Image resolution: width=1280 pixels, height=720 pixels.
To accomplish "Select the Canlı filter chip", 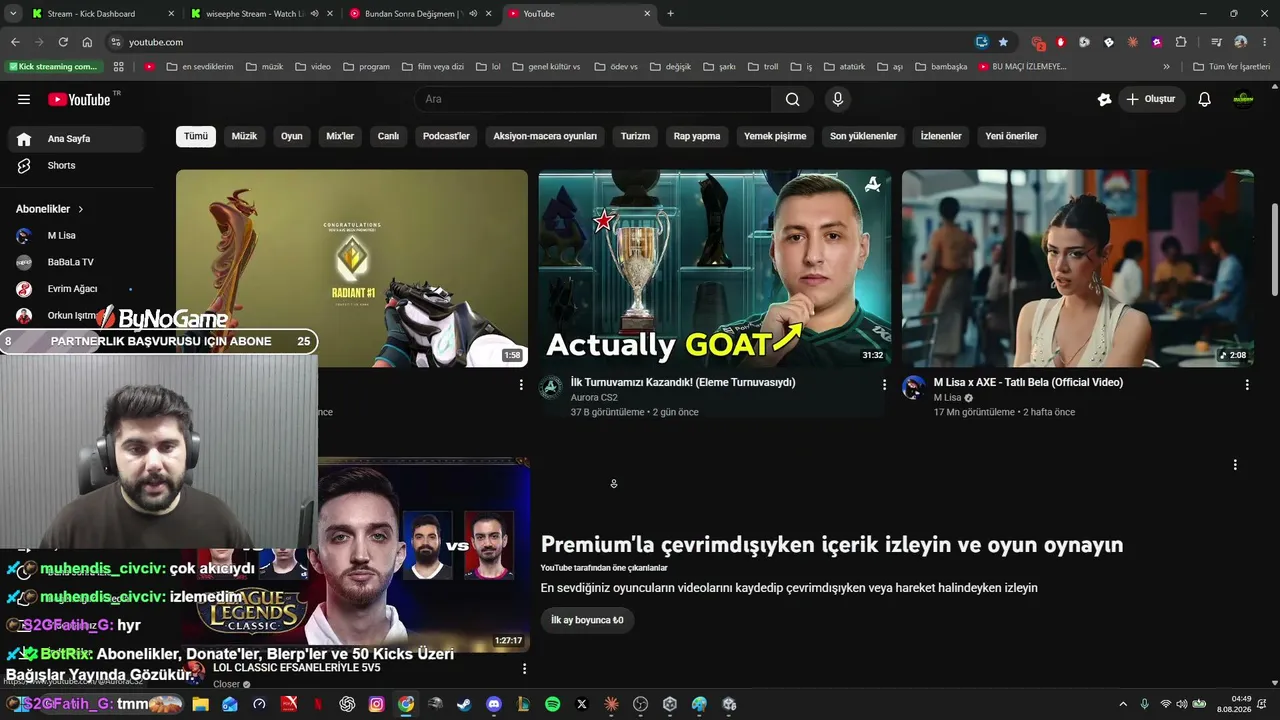I will [388, 136].
